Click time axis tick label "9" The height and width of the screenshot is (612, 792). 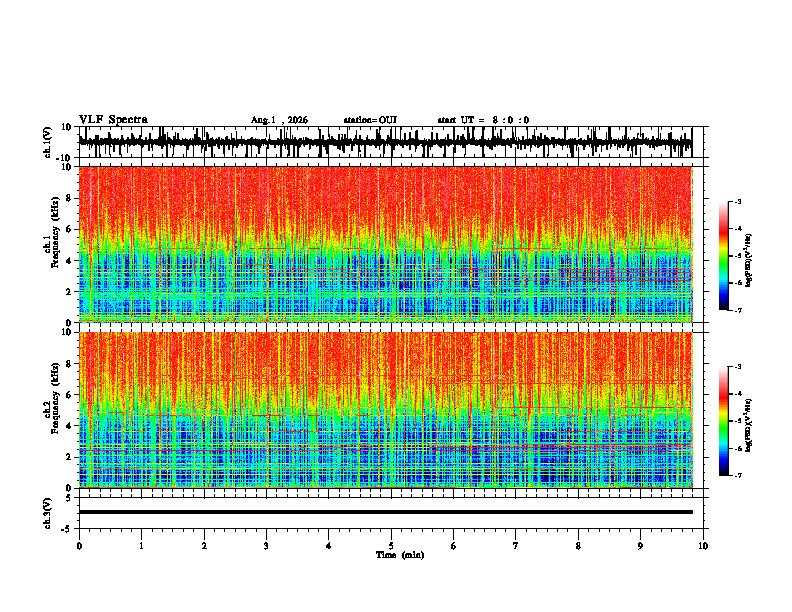click(x=640, y=546)
